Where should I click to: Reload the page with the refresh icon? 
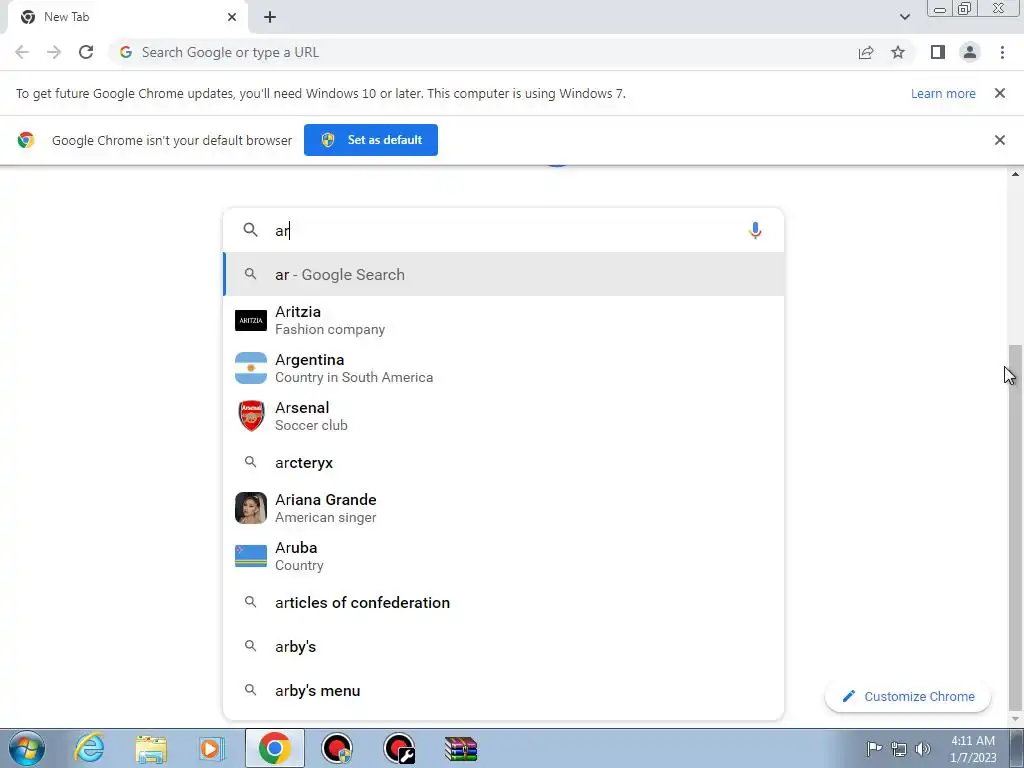pyautogui.click(x=86, y=52)
